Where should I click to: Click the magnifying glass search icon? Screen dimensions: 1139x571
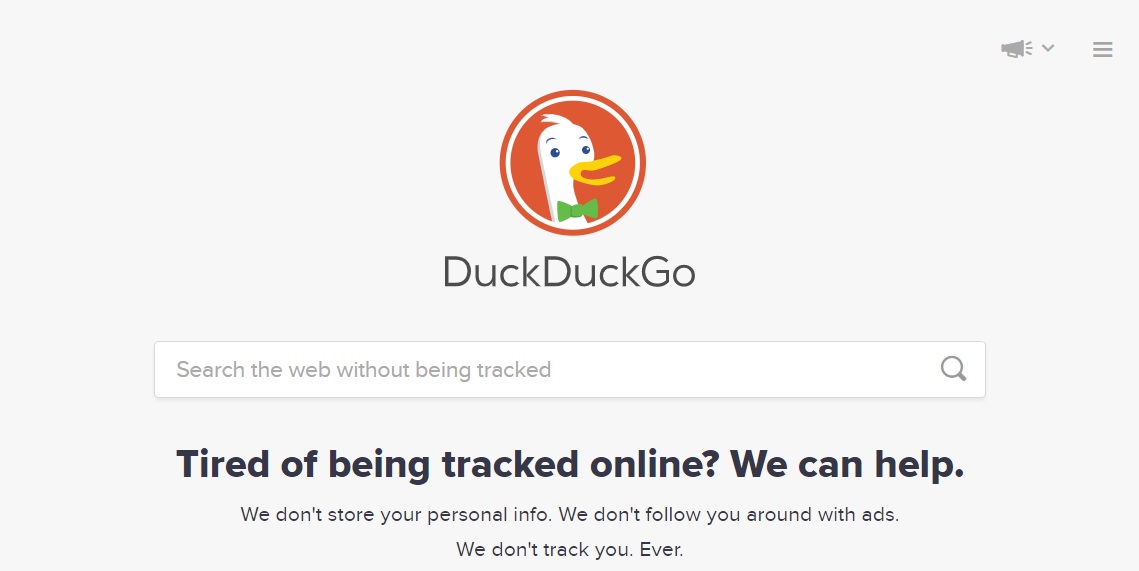click(x=953, y=369)
